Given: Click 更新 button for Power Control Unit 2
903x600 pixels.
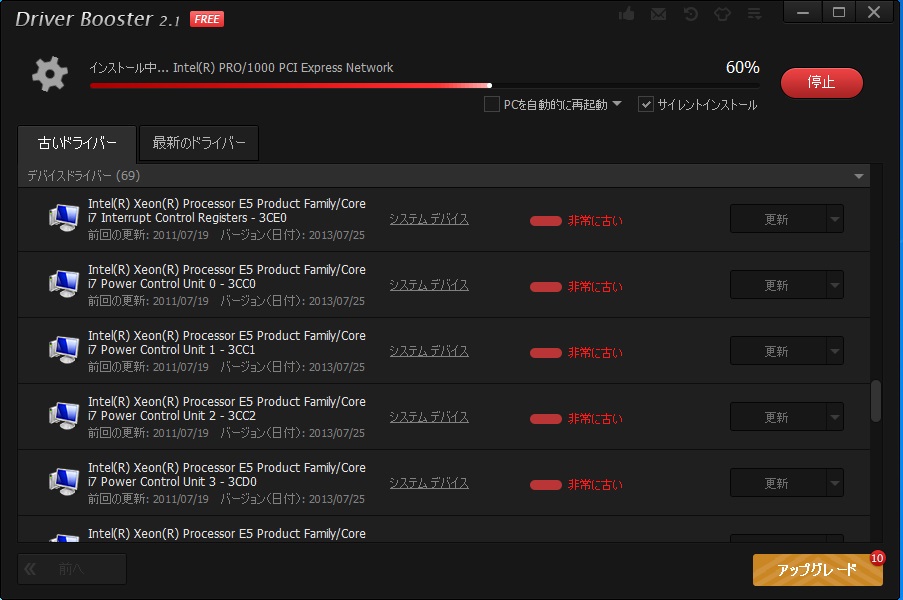Looking at the screenshot, I should coord(778,417).
